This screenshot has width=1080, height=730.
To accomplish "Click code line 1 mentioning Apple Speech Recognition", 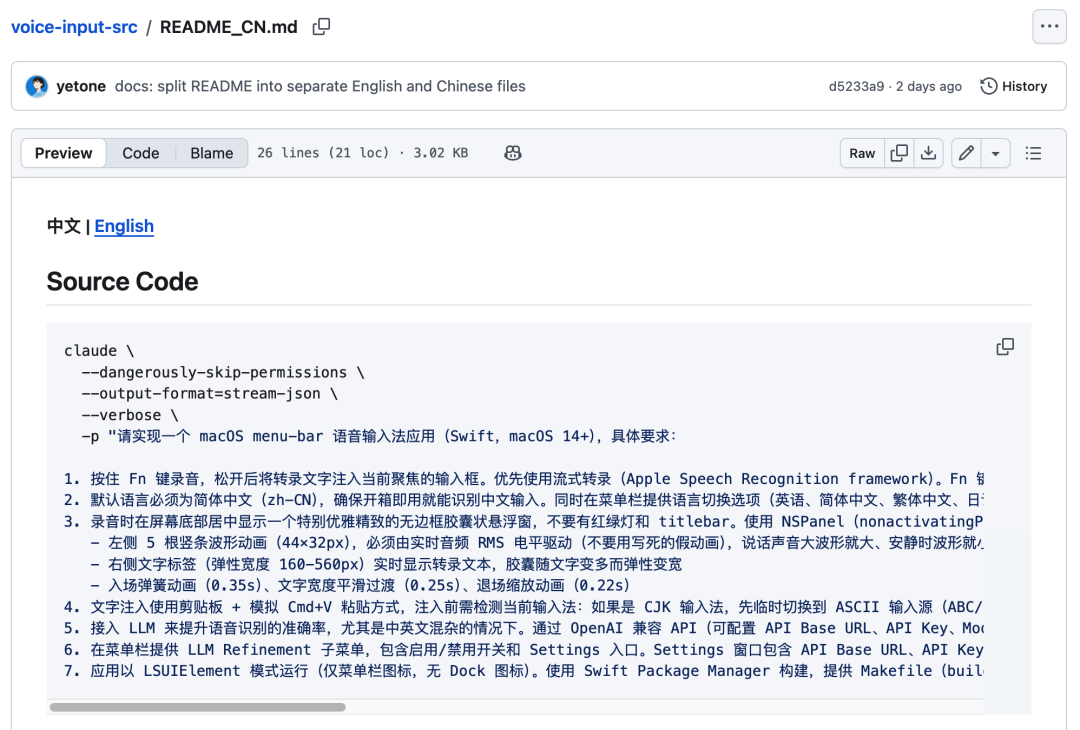I will pyautogui.click(x=523, y=479).
